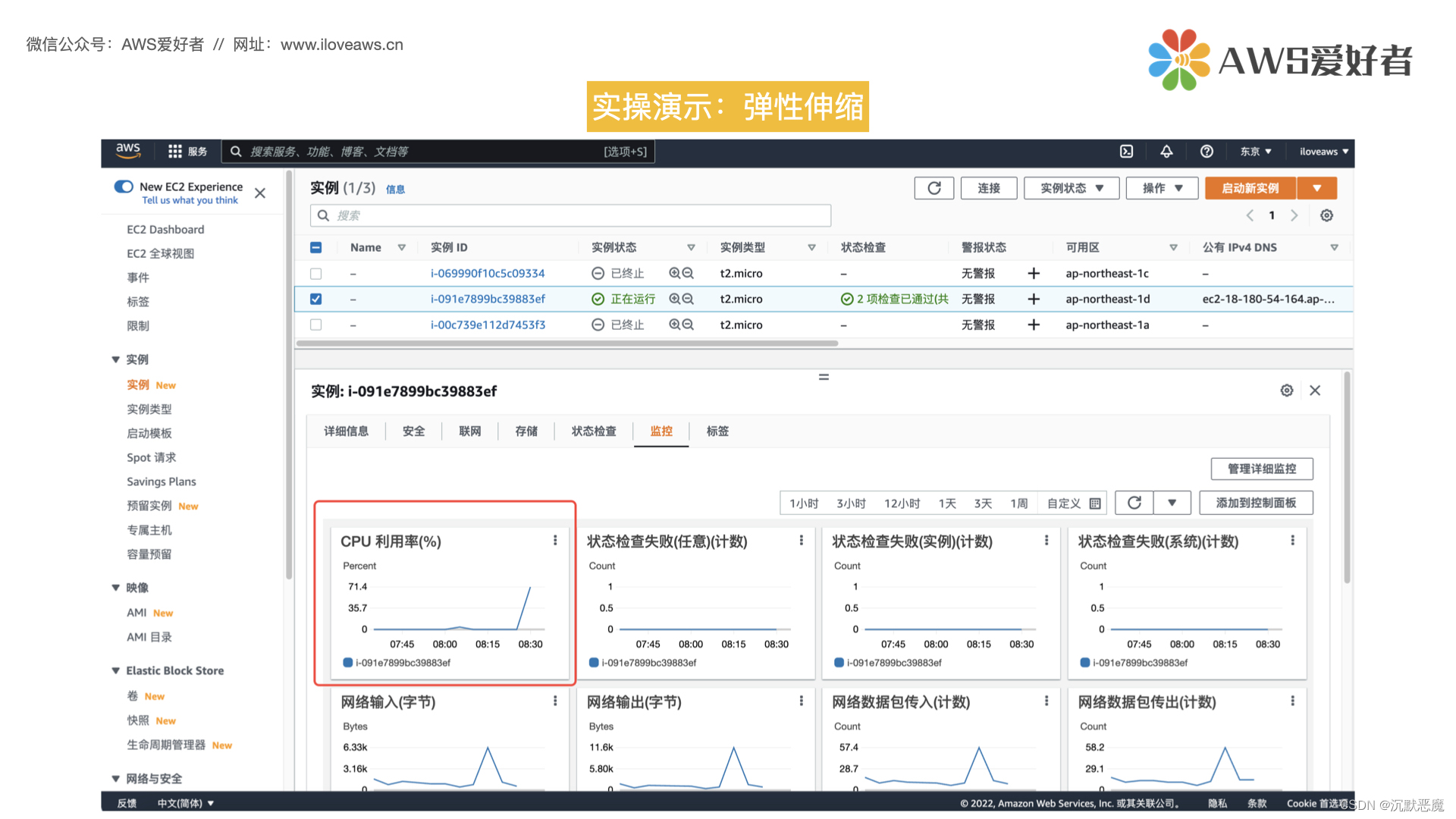This screenshot has width=1456, height=819.
Task: Select the 1 week time range
Action: (1019, 504)
